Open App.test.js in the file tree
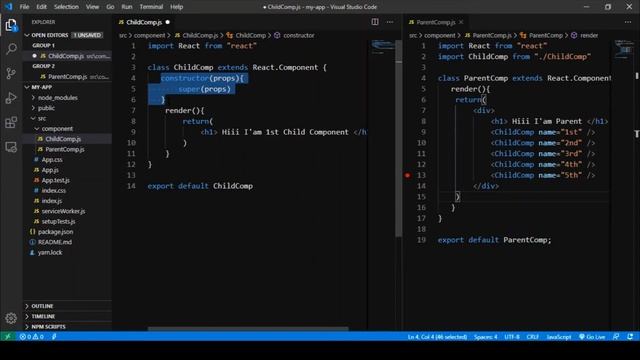 [x=67, y=180]
